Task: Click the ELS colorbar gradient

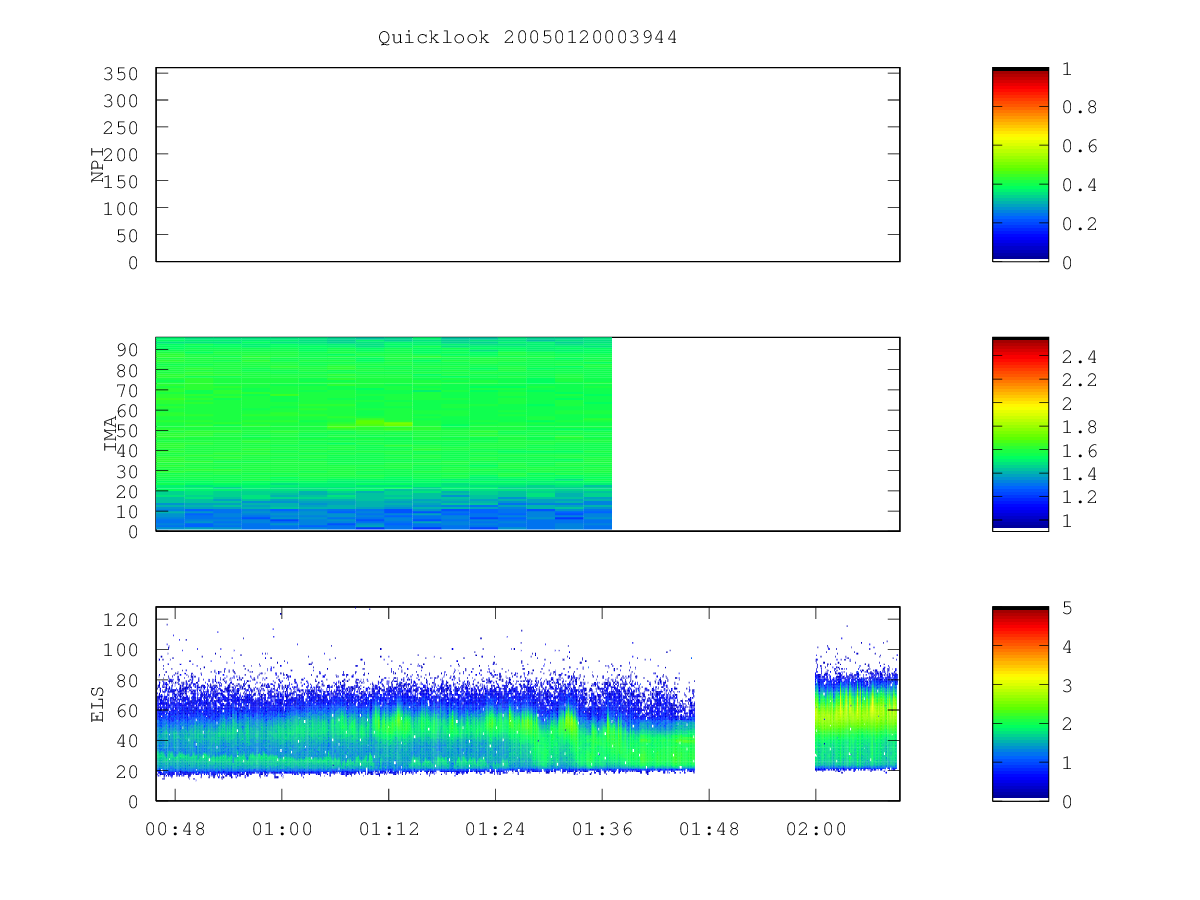Action: point(1020,703)
